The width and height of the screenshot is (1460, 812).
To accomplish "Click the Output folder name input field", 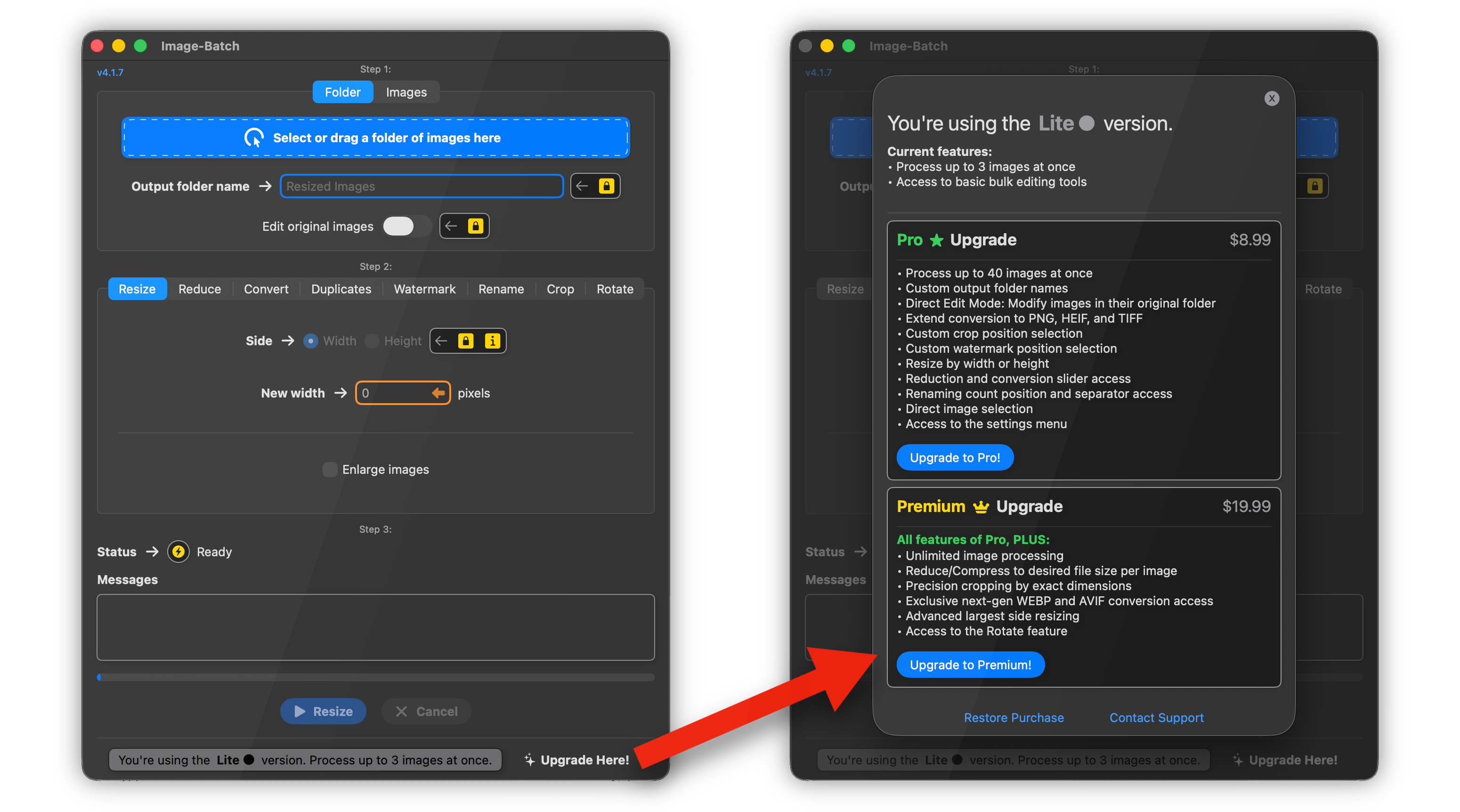I will [x=422, y=186].
